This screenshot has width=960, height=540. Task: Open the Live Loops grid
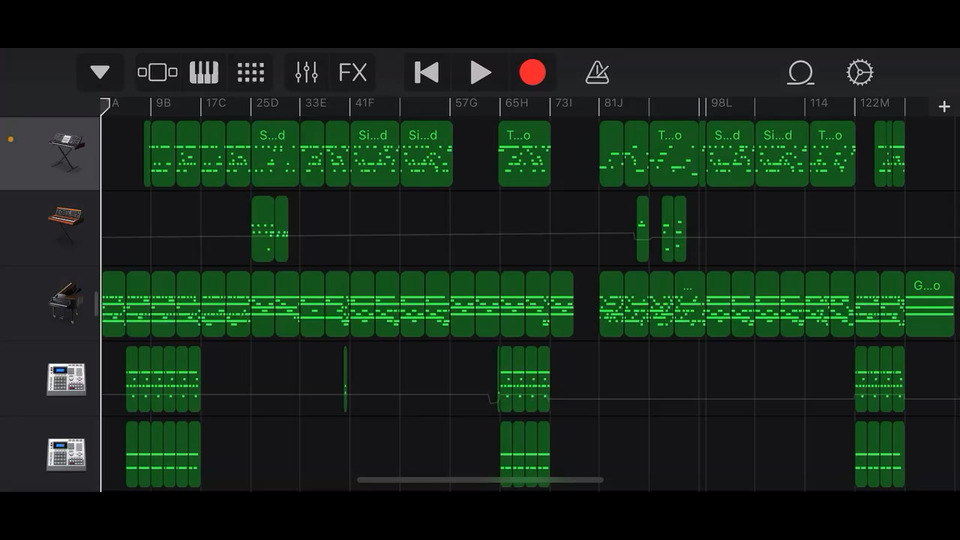pos(250,72)
